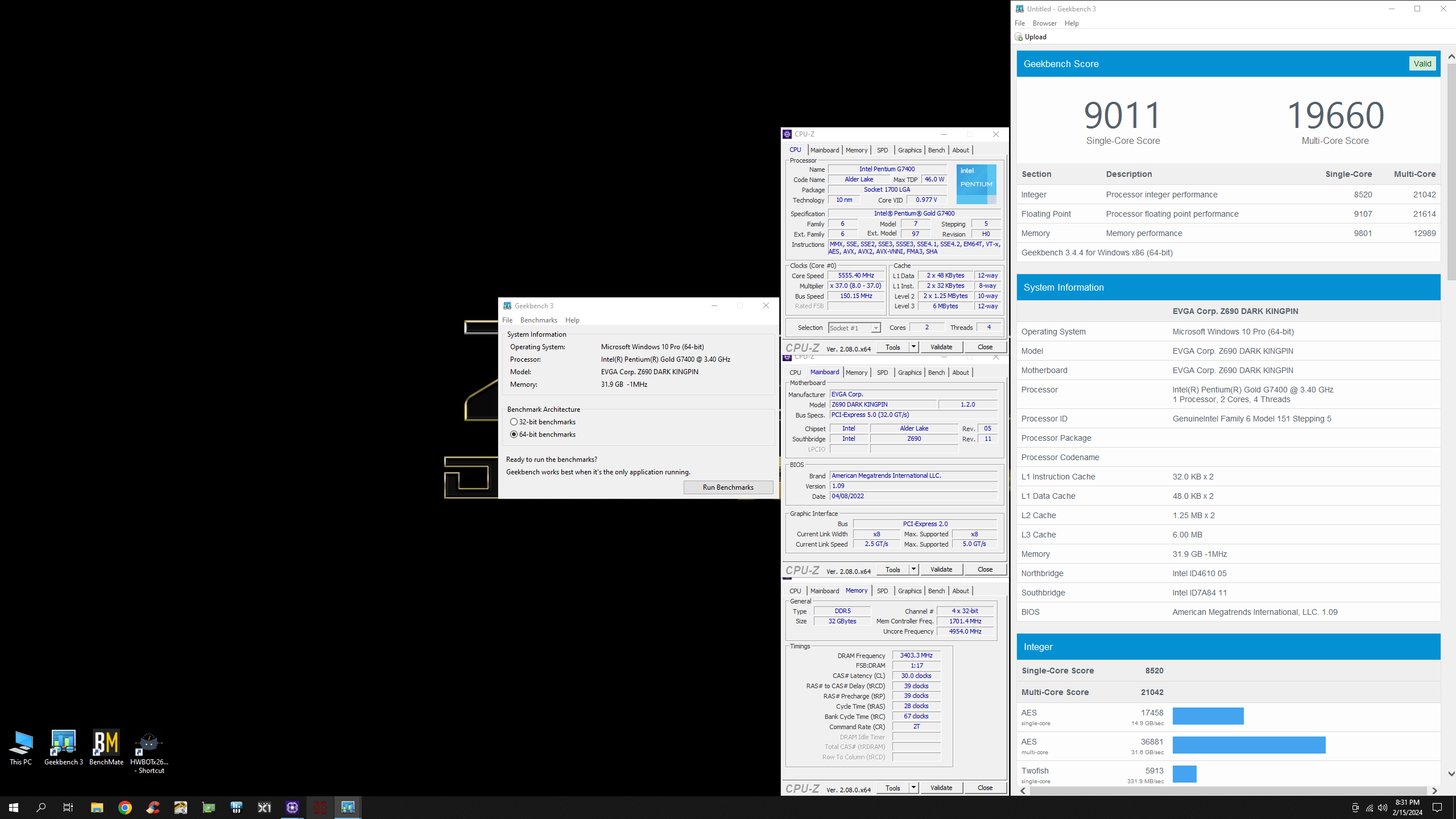Click the Geekbench 3 dialog title icon
Image resolution: width=1456 pixels, height=819 pixels.
coord(507,306)
